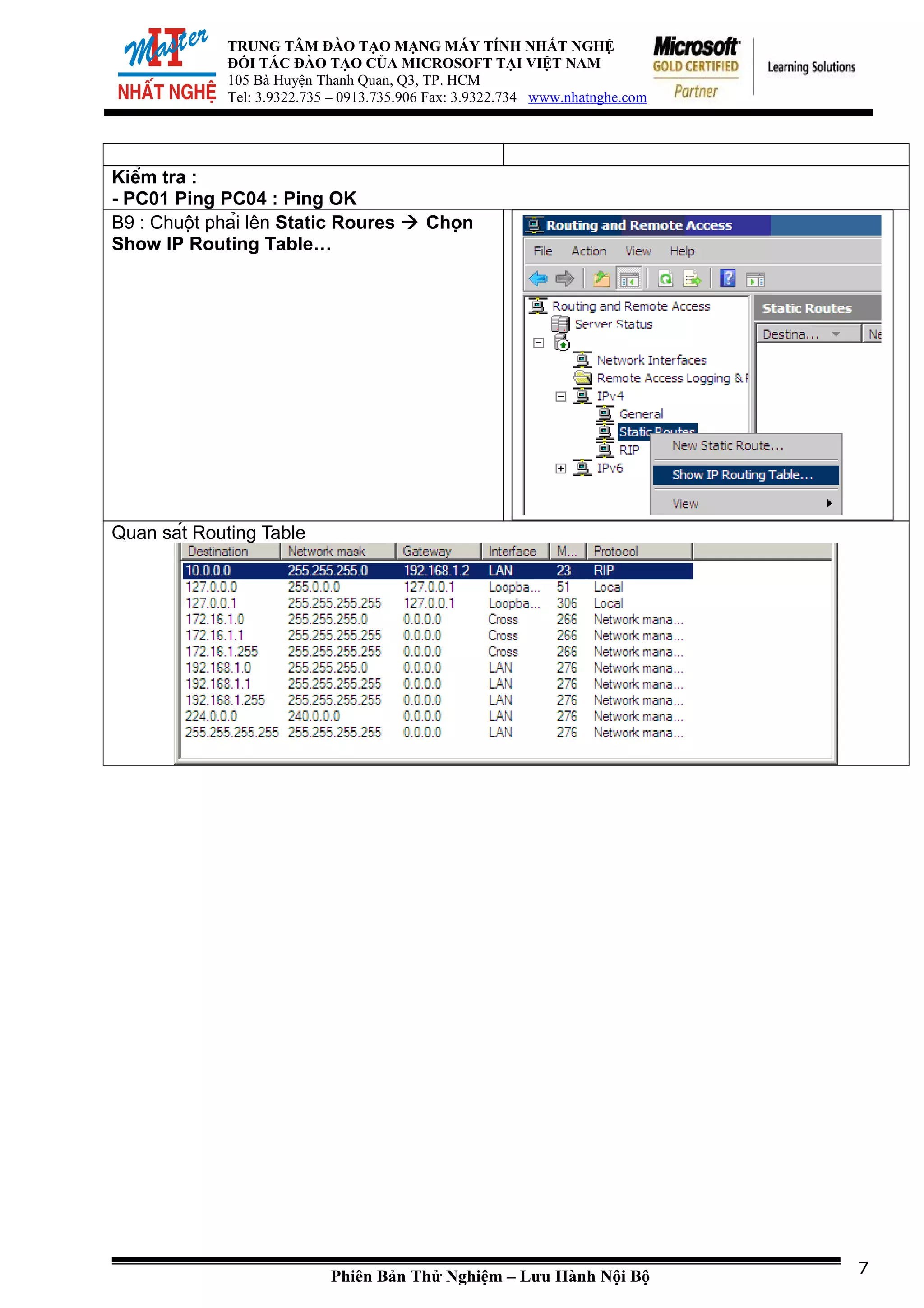Image resolution: width=924 pixels, height=1308 pixels.
Task: Select RIP under IPv4
Action: click(x=629, y=450)
